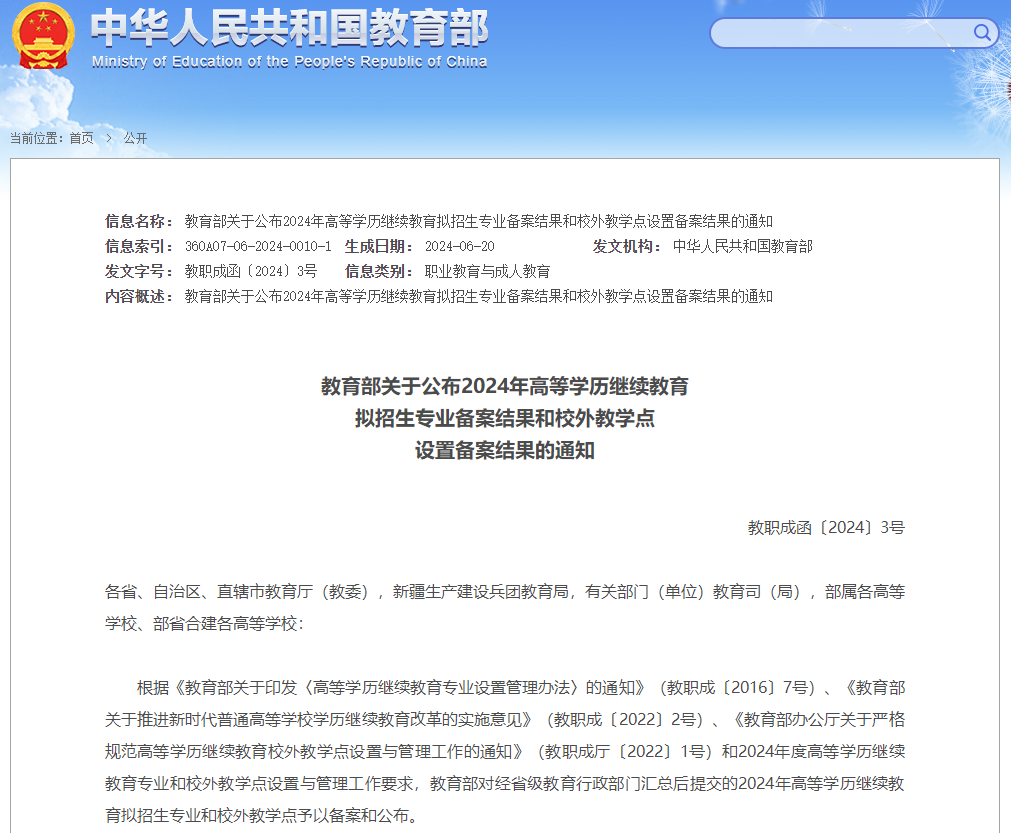
Task: Click the Ministry of Education English subtitle
Action: (x=290, y=62)
